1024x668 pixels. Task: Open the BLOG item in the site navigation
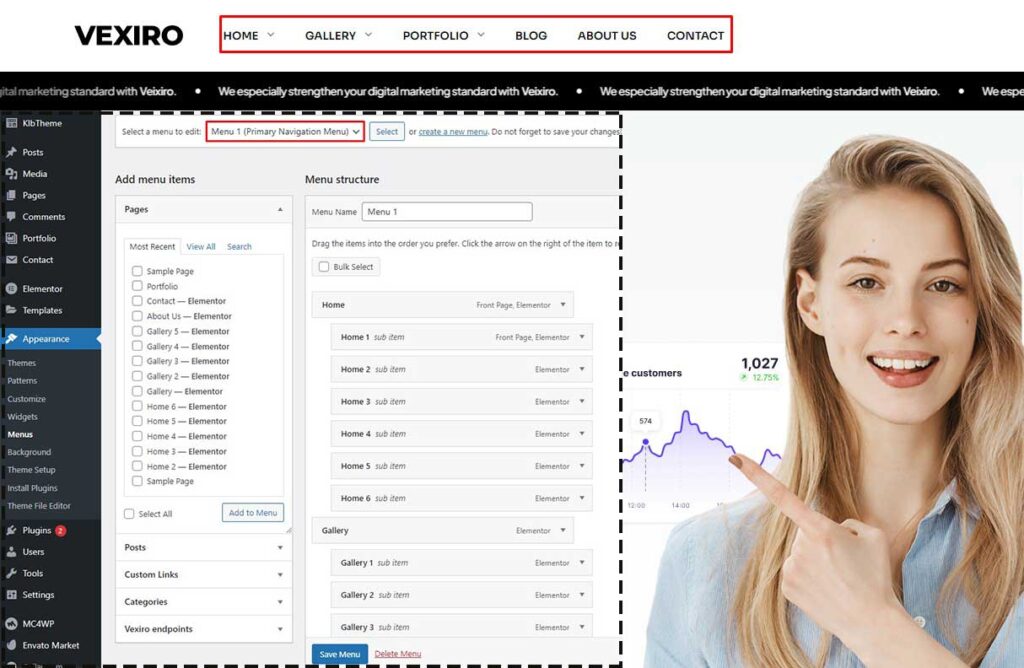tap(530, 35)
